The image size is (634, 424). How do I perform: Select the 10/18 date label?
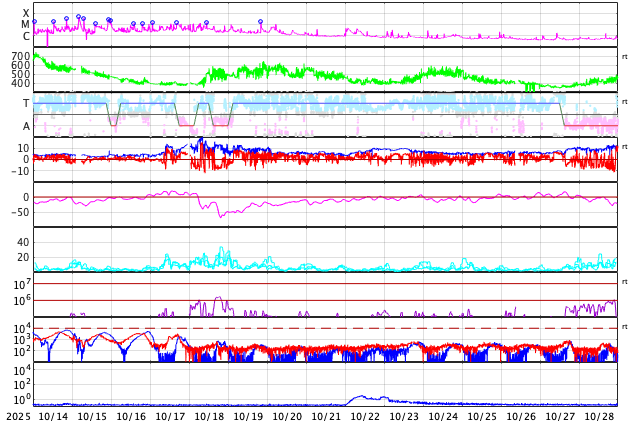pyautogui.click(x=209, y=416)
